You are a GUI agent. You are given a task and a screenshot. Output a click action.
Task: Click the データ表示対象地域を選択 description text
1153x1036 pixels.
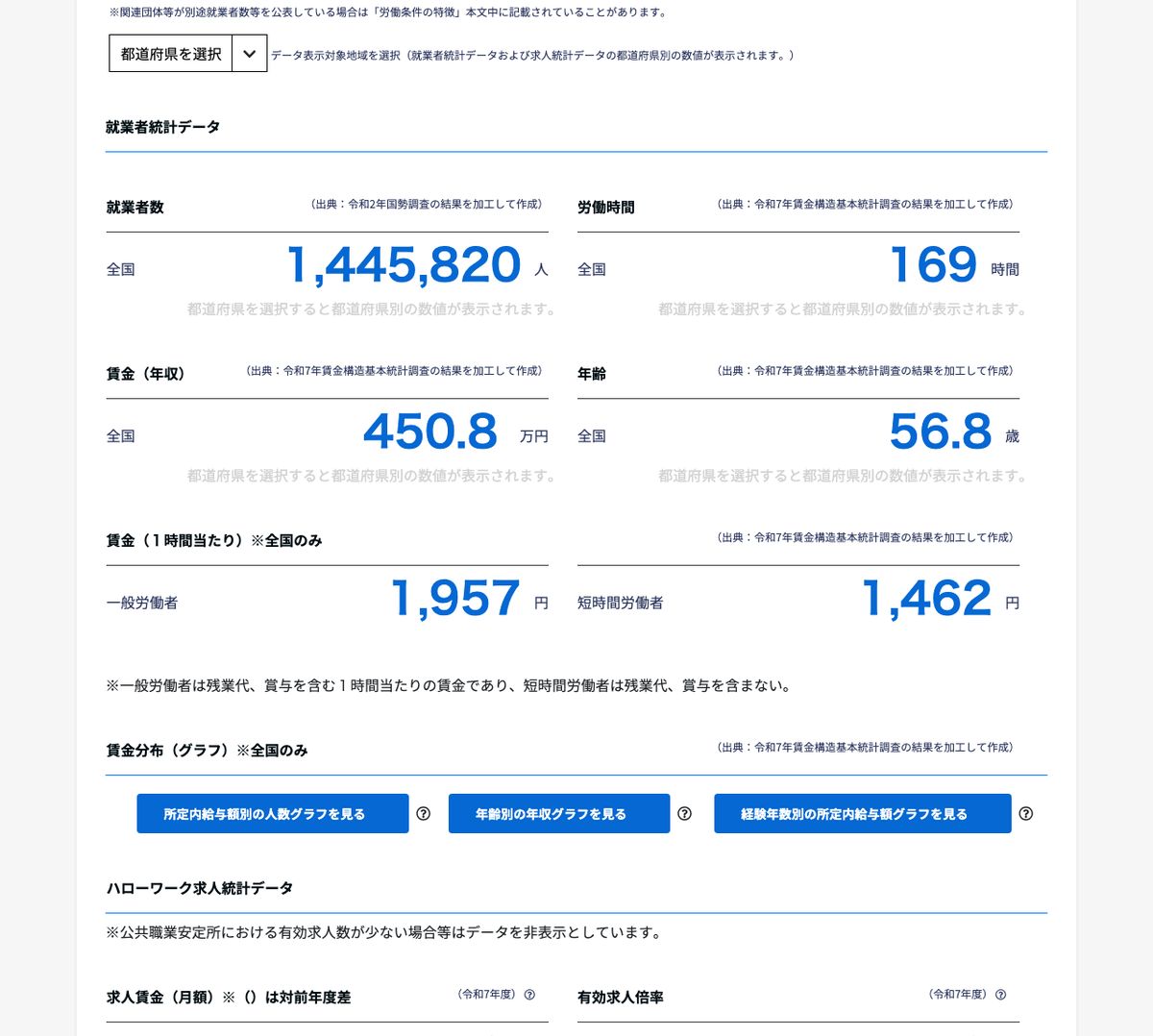click(x=533, y=56)
